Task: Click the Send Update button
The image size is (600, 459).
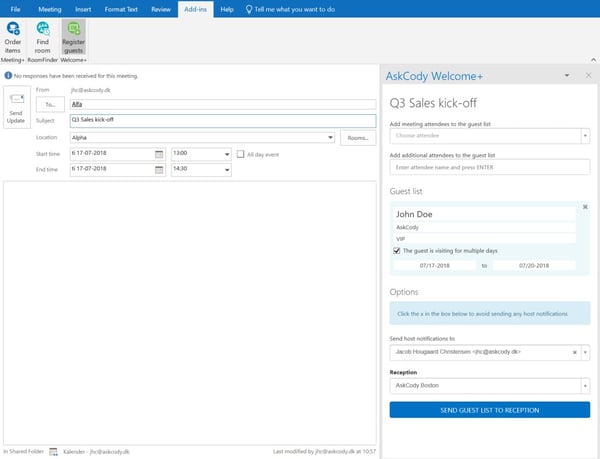Action: point(16,107)
